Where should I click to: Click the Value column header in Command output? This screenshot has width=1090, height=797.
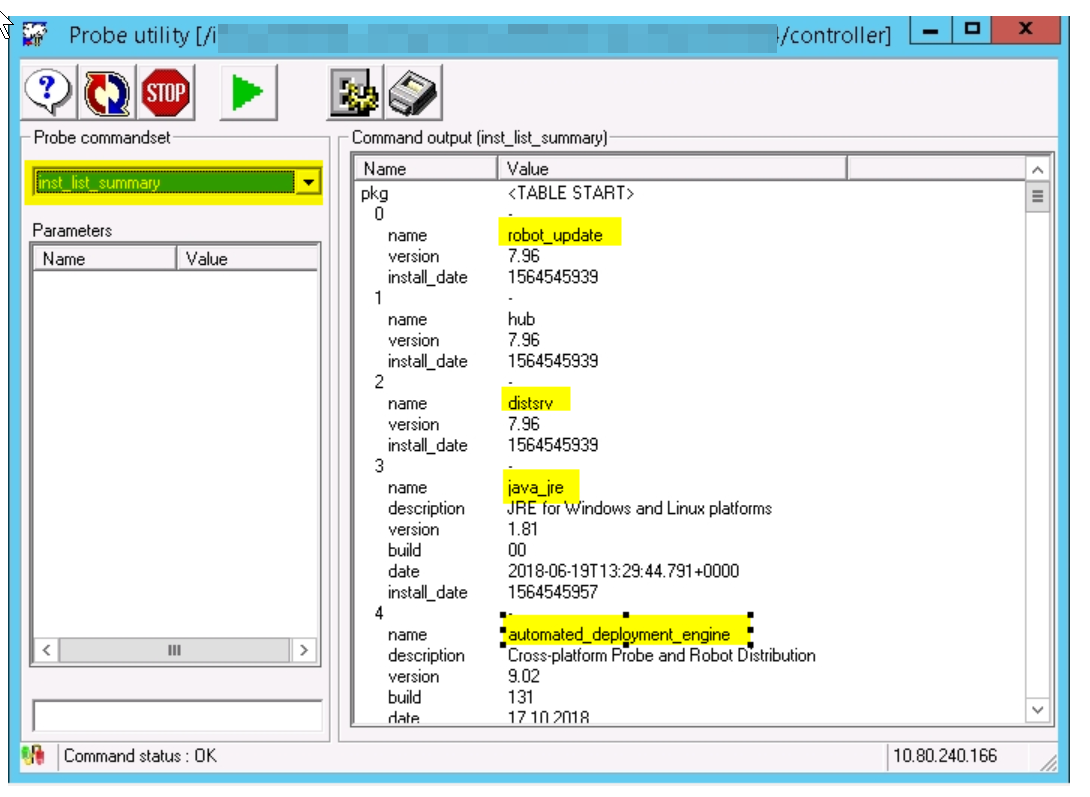pyautogui.click(x=670, y=169)
